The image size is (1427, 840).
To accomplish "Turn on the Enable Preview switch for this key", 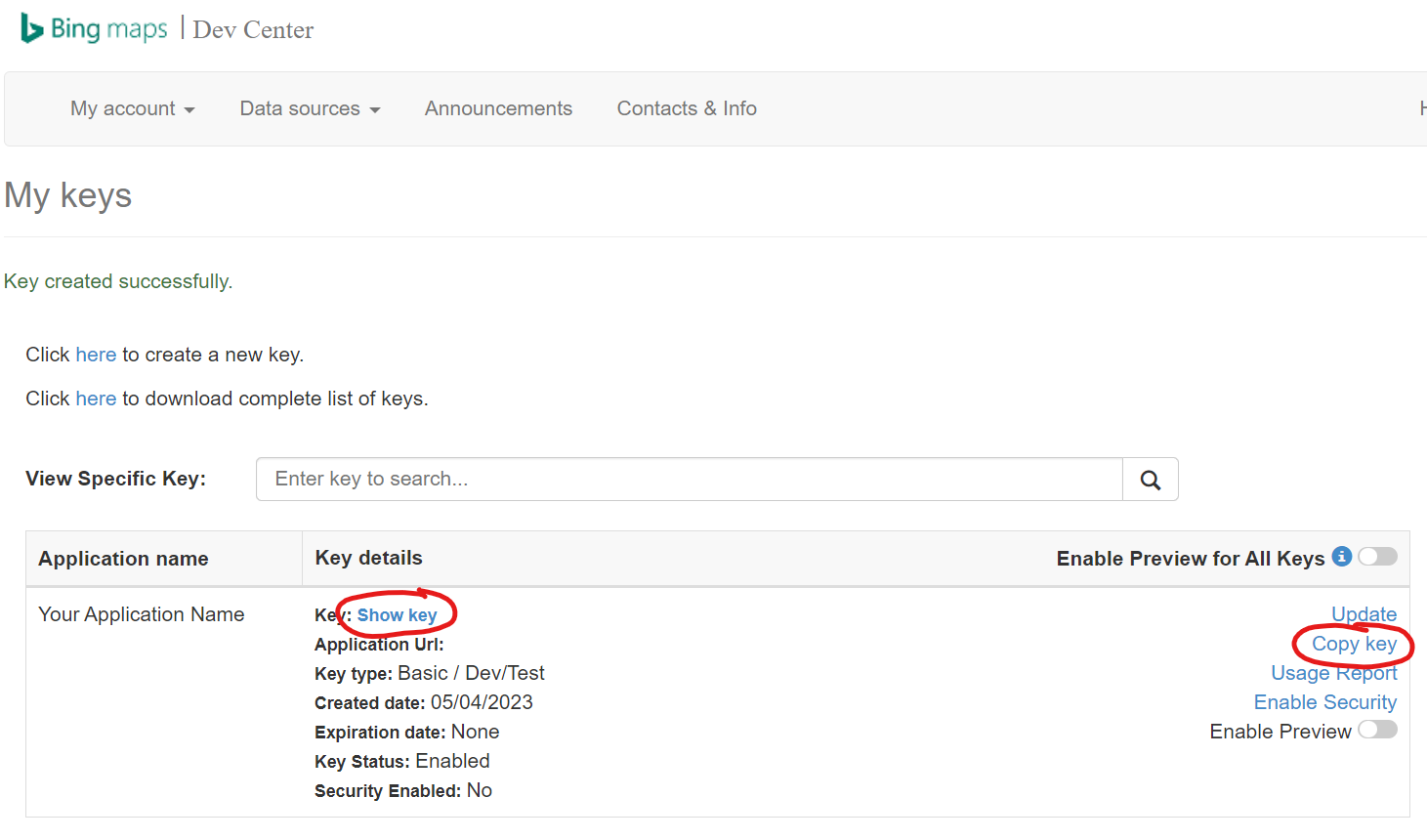I will 1377,731.
